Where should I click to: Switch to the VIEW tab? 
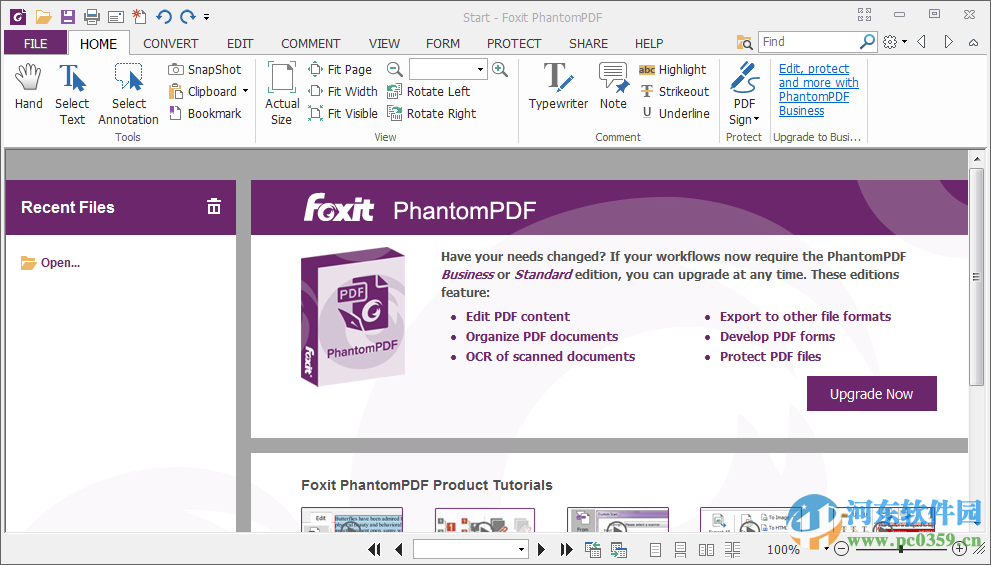tap(384, 44)
